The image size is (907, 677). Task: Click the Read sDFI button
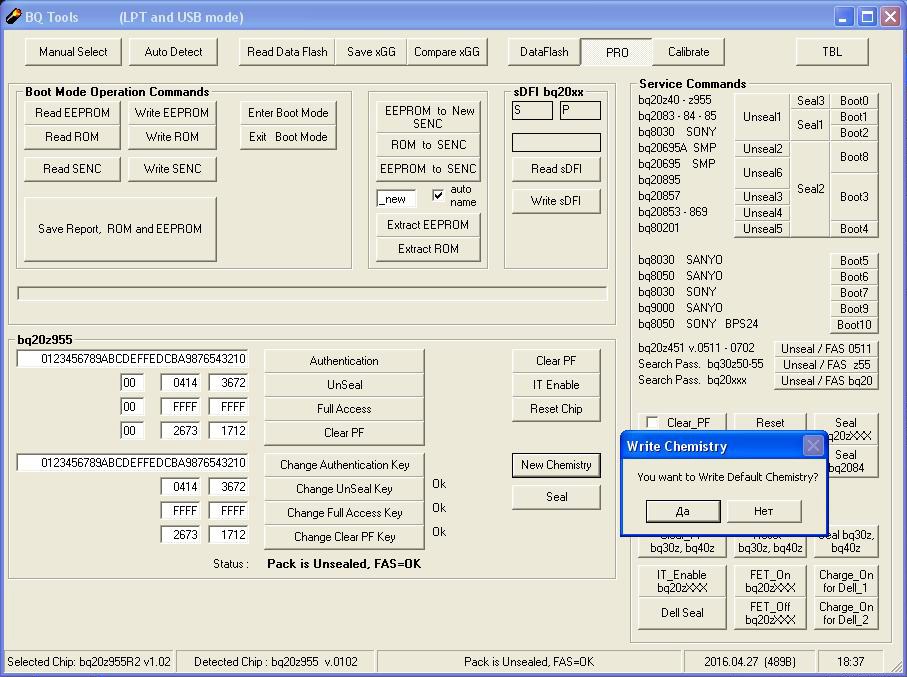tap(556, 169)
